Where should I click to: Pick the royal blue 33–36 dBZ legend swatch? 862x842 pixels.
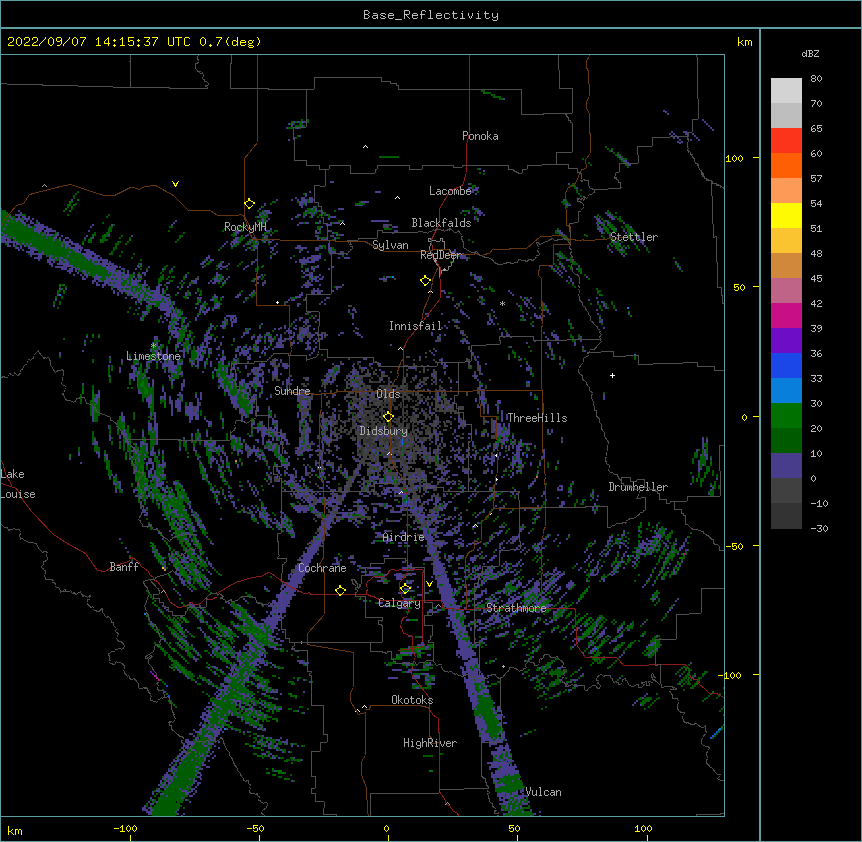click(786, 365)
